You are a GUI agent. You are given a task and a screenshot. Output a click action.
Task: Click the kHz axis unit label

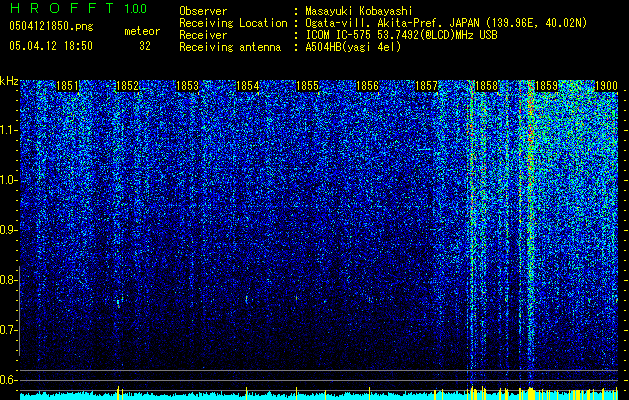click(x=9, y=81)
